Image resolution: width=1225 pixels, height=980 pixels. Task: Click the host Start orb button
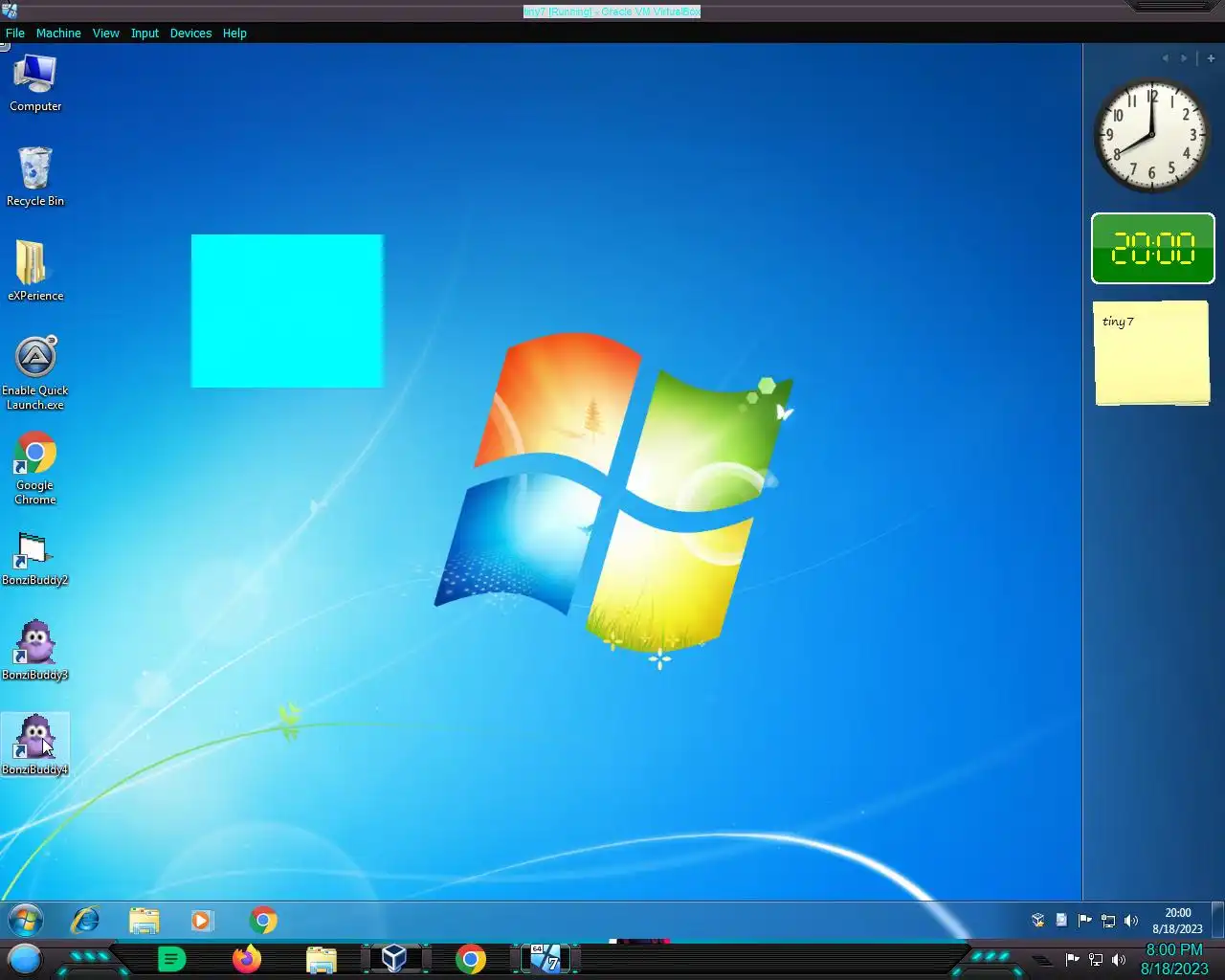pos(25,959)
